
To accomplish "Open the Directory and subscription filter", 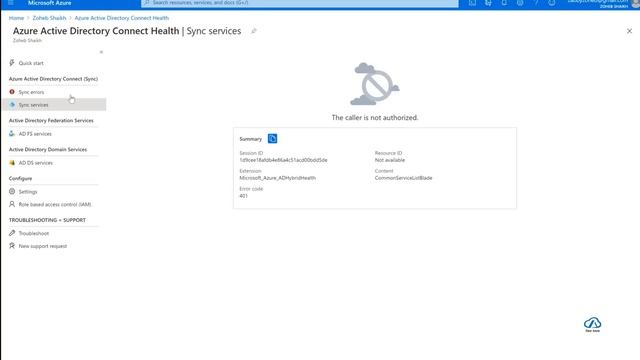I will coord(488,2).
